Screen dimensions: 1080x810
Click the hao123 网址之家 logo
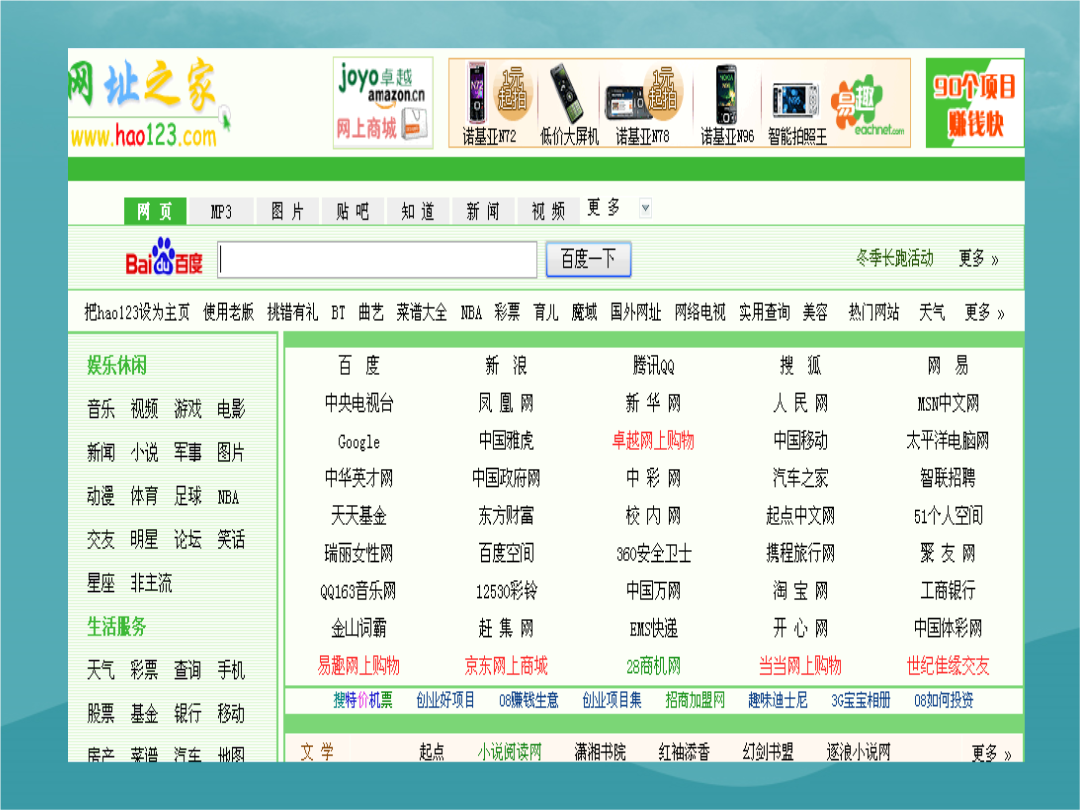click(148, 103)
